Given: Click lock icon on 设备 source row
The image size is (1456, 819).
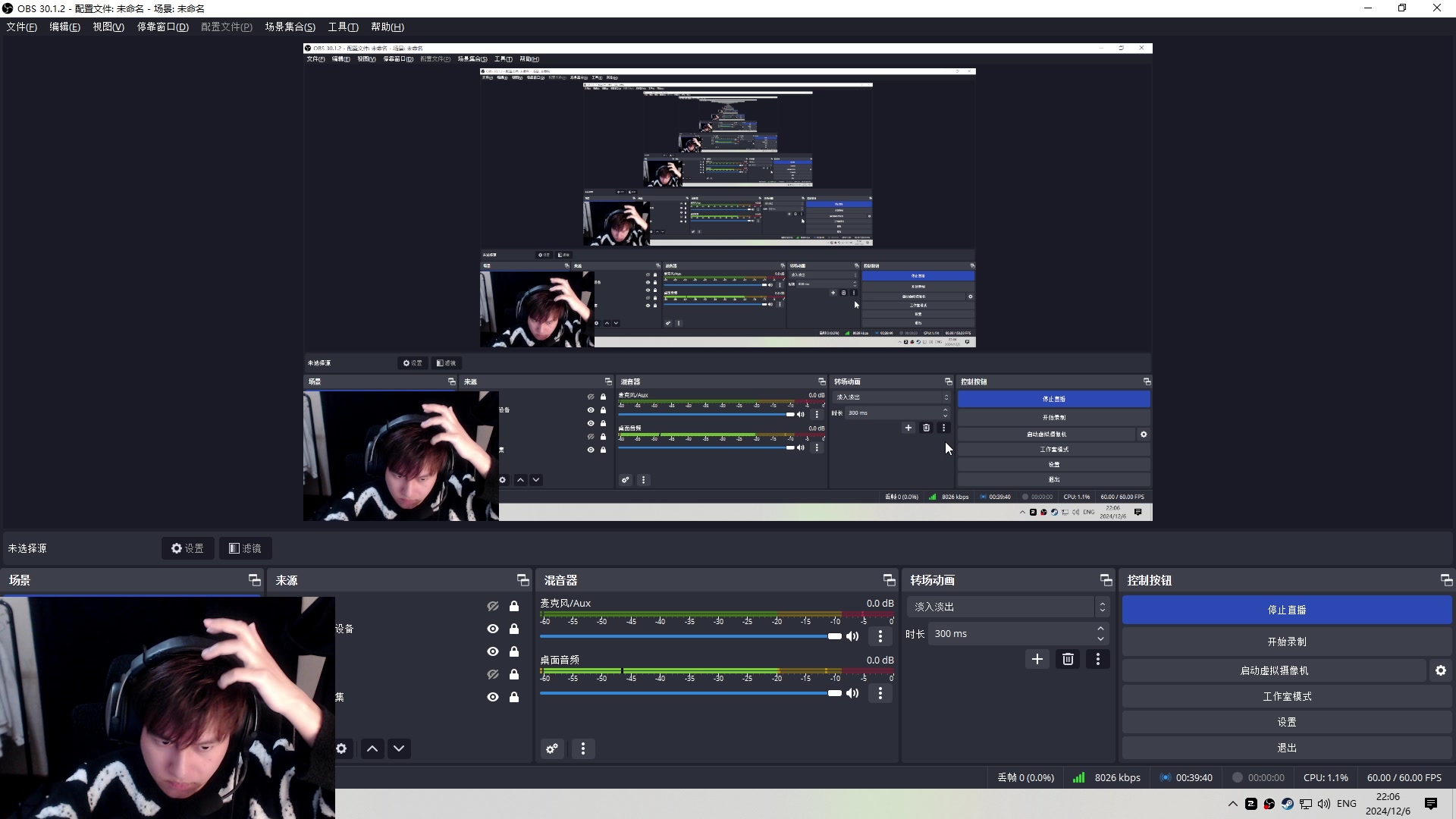Looking at the screenshot, I should pos(514,629).
